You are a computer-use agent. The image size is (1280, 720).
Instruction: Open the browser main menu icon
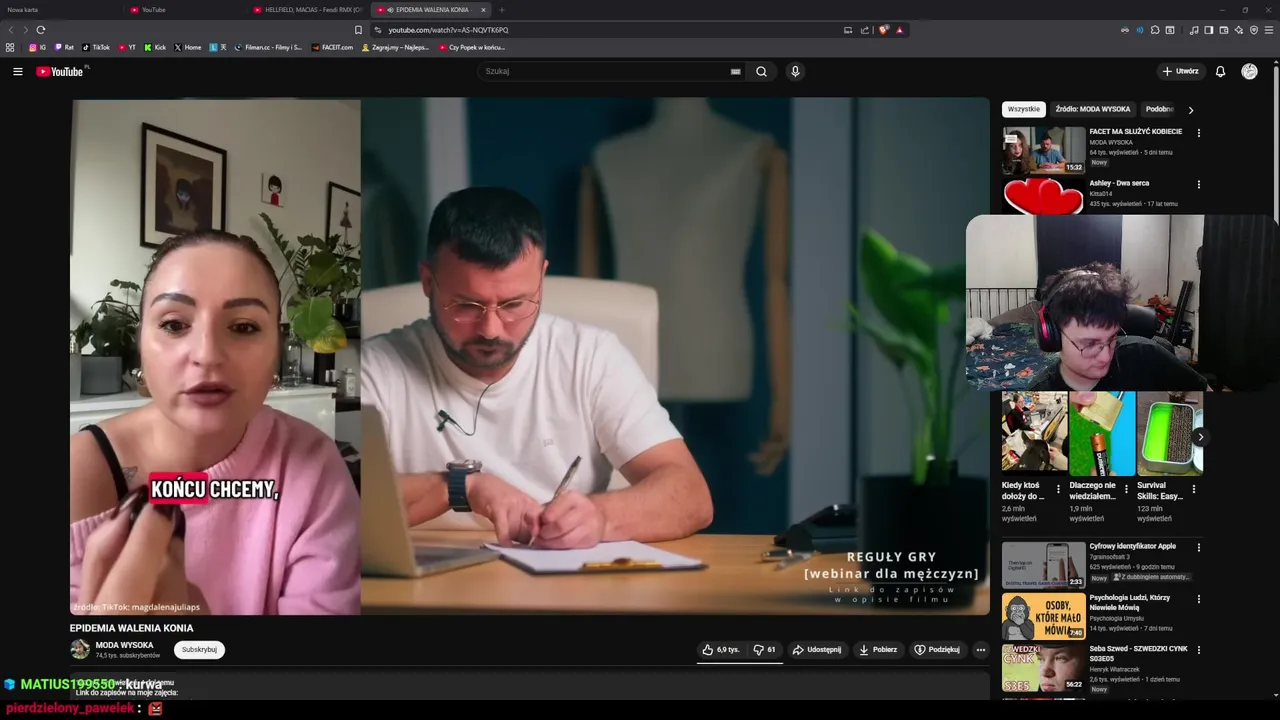coord(1269,30)
